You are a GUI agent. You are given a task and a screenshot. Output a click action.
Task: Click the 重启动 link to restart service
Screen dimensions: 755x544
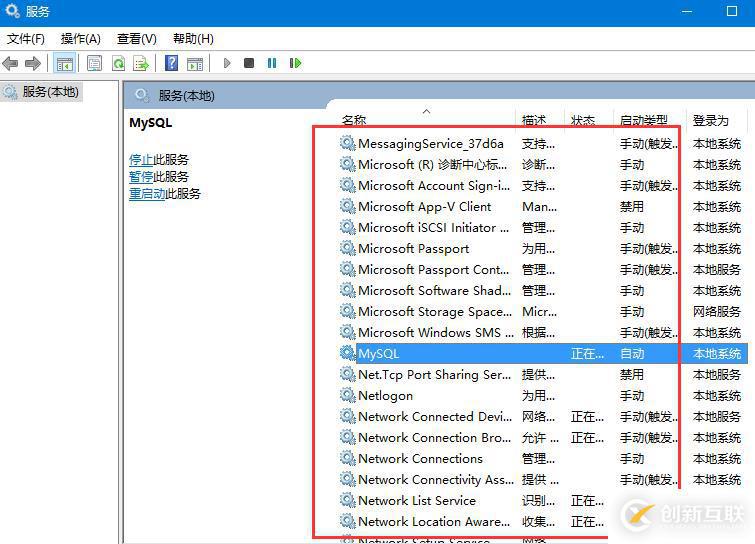pyautogui.click(x=147, y=194)
